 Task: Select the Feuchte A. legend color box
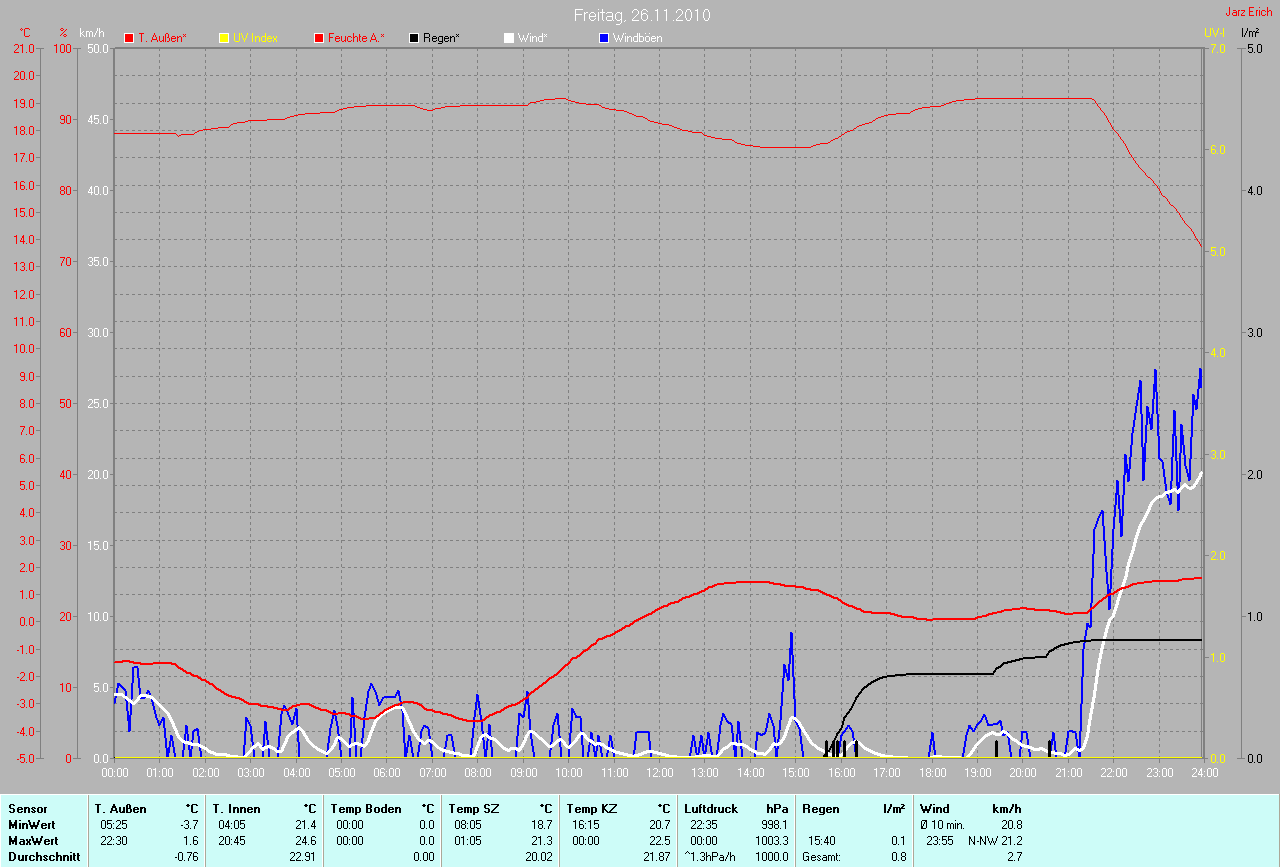click(319, 38)
